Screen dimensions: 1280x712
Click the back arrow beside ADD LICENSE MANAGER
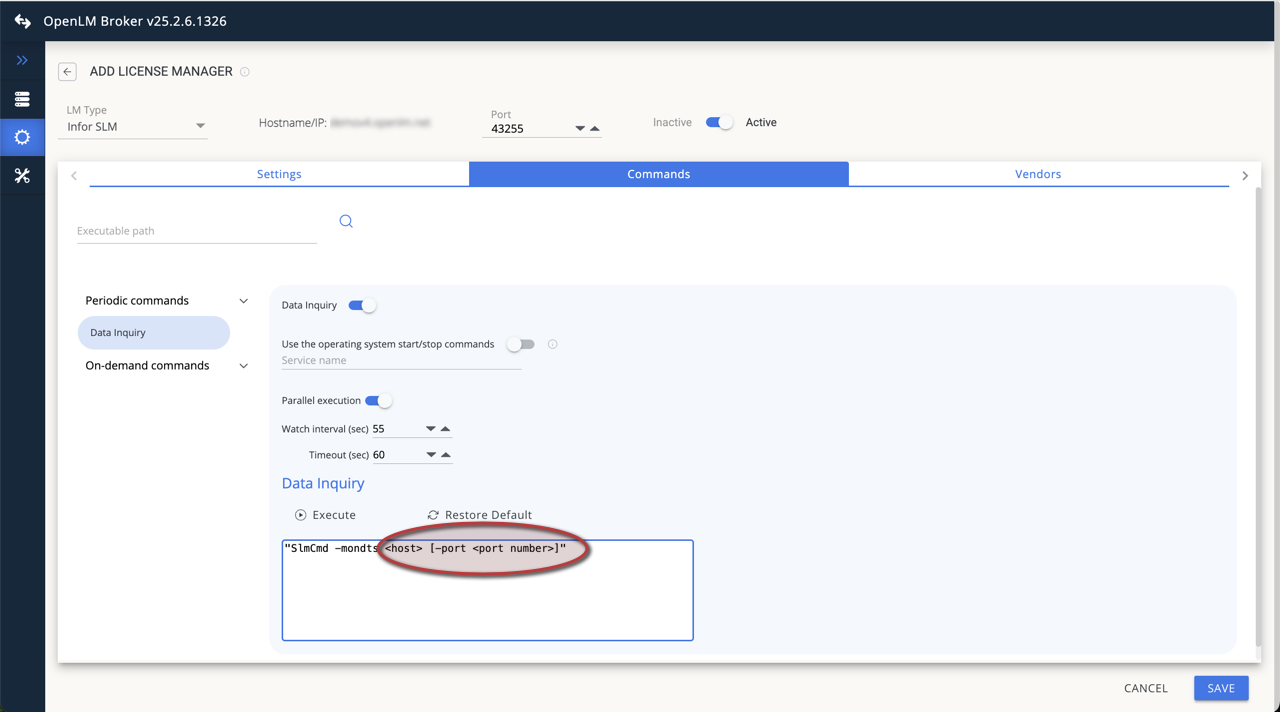coord(66,71)
